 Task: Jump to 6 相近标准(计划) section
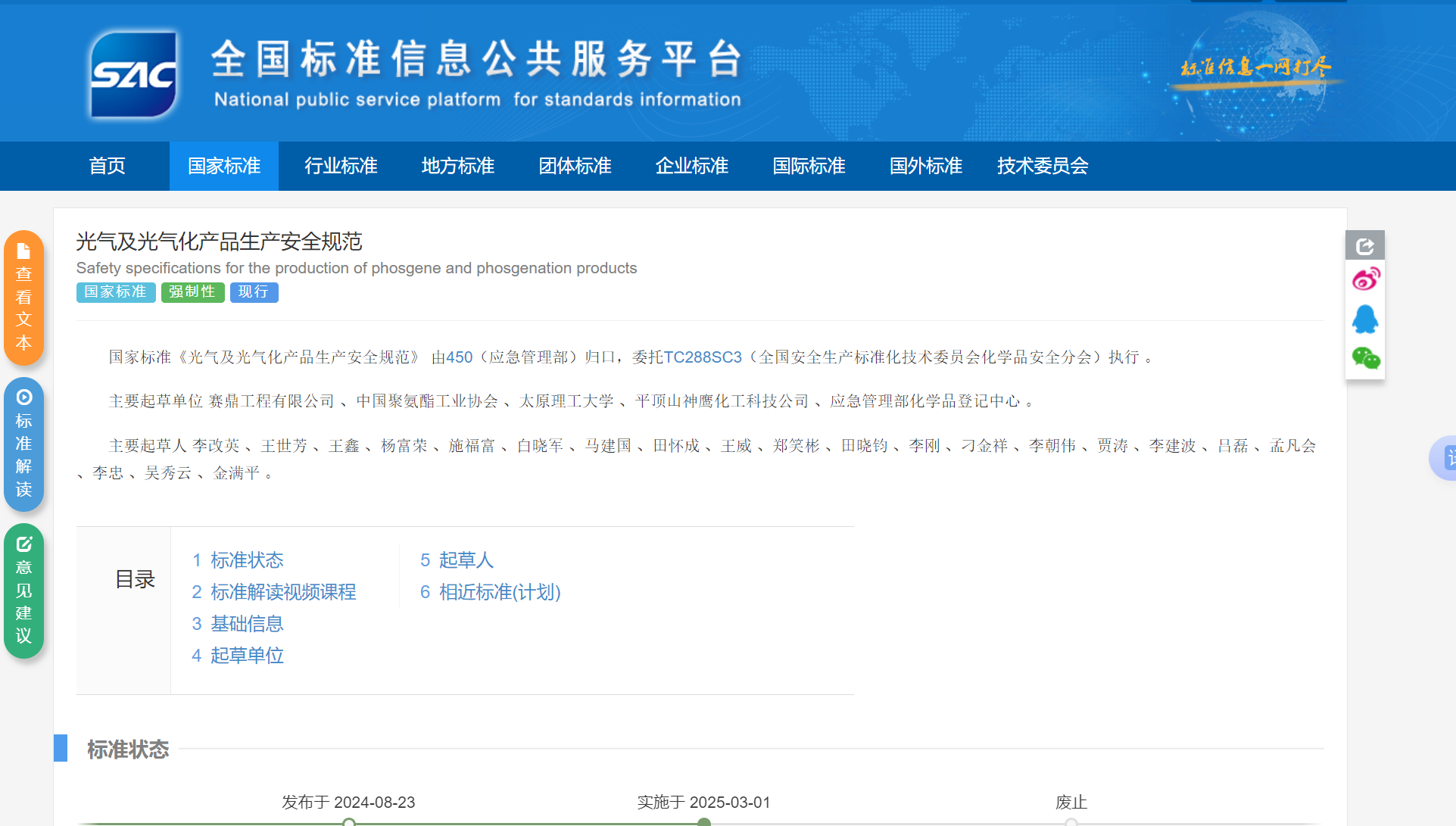(491, 592)
